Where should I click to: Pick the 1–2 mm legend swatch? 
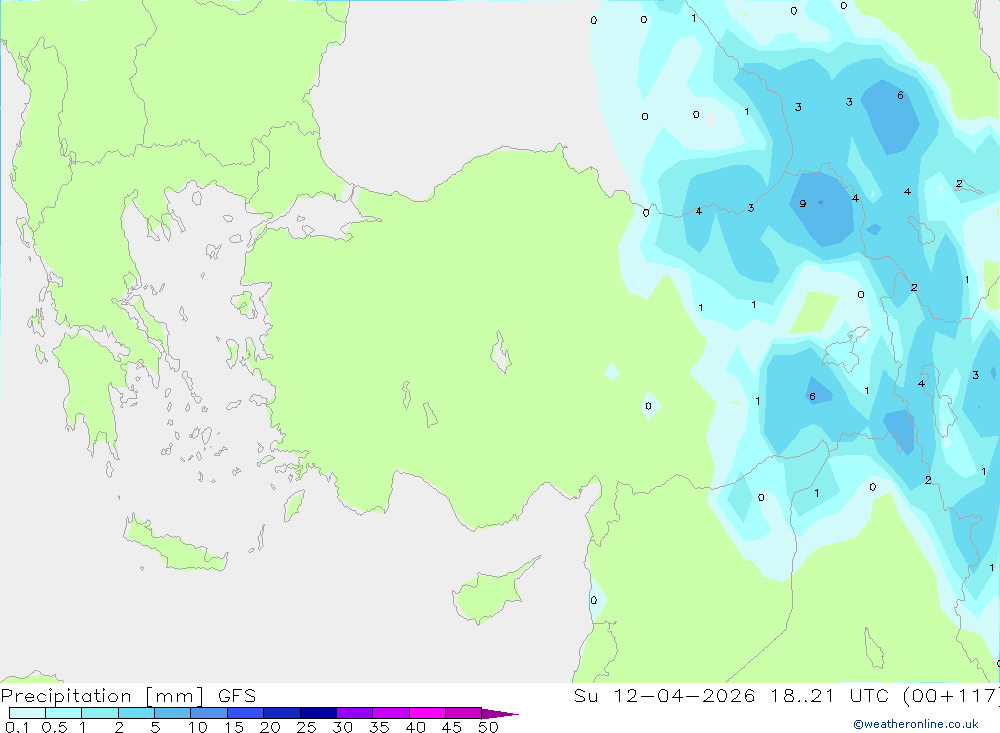[x=99, y=713]
